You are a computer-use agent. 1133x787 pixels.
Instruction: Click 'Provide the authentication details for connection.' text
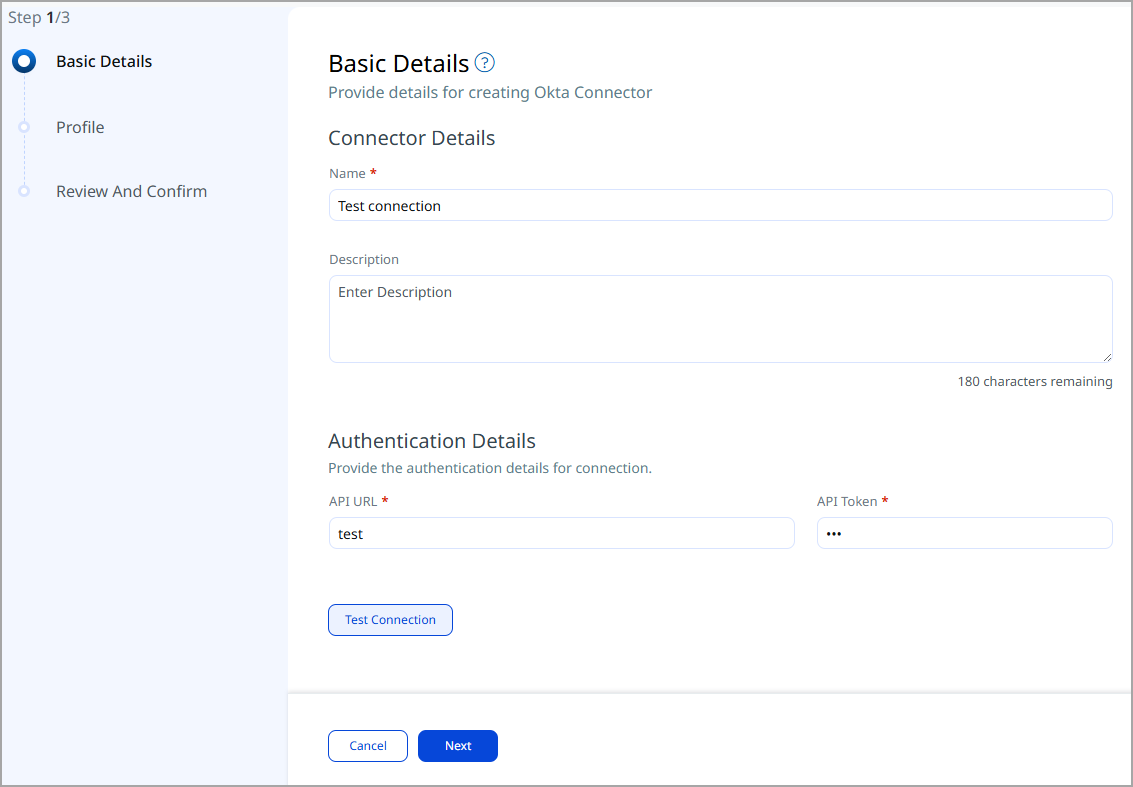click(x=490, y=468)
